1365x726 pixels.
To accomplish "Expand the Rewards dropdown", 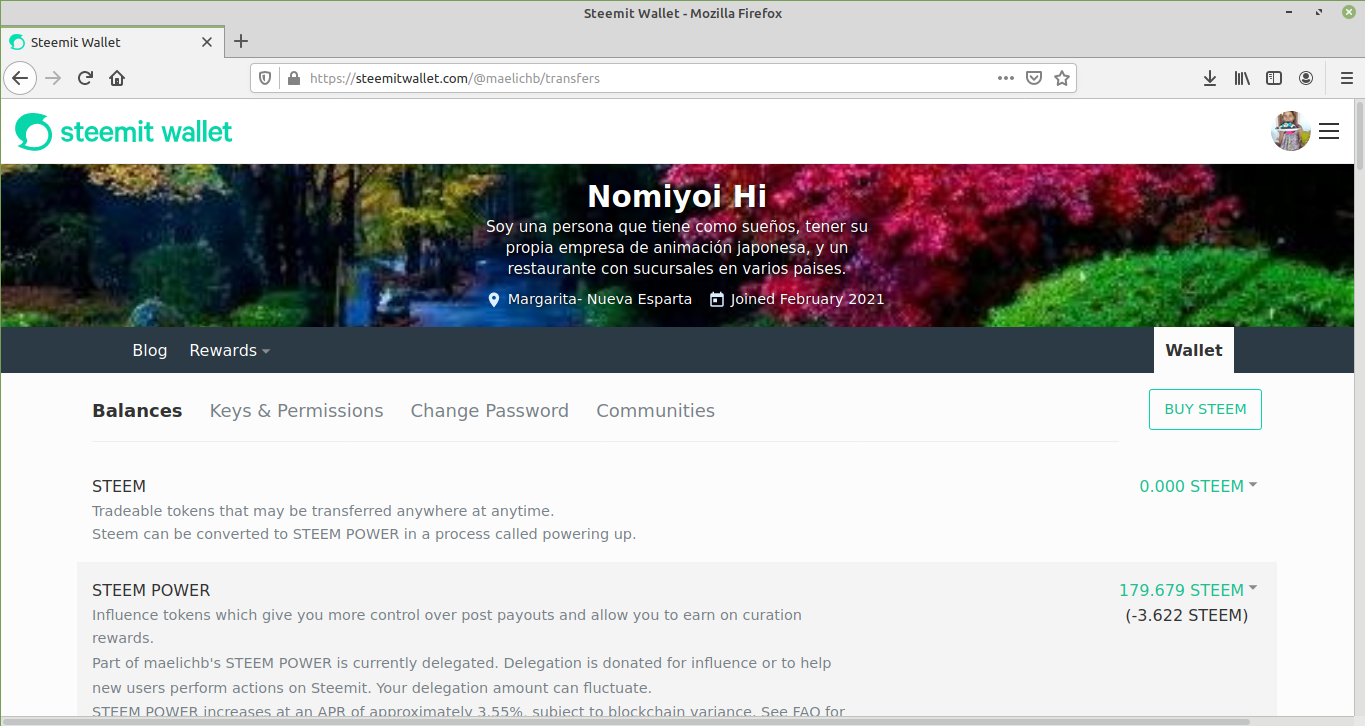I will [230, 350].
